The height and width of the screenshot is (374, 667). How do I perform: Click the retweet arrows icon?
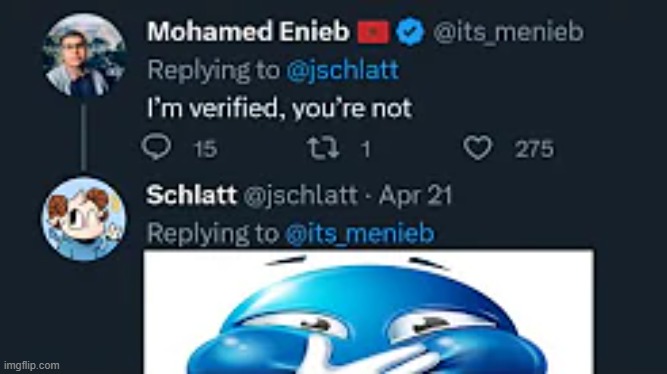point(323,148)
